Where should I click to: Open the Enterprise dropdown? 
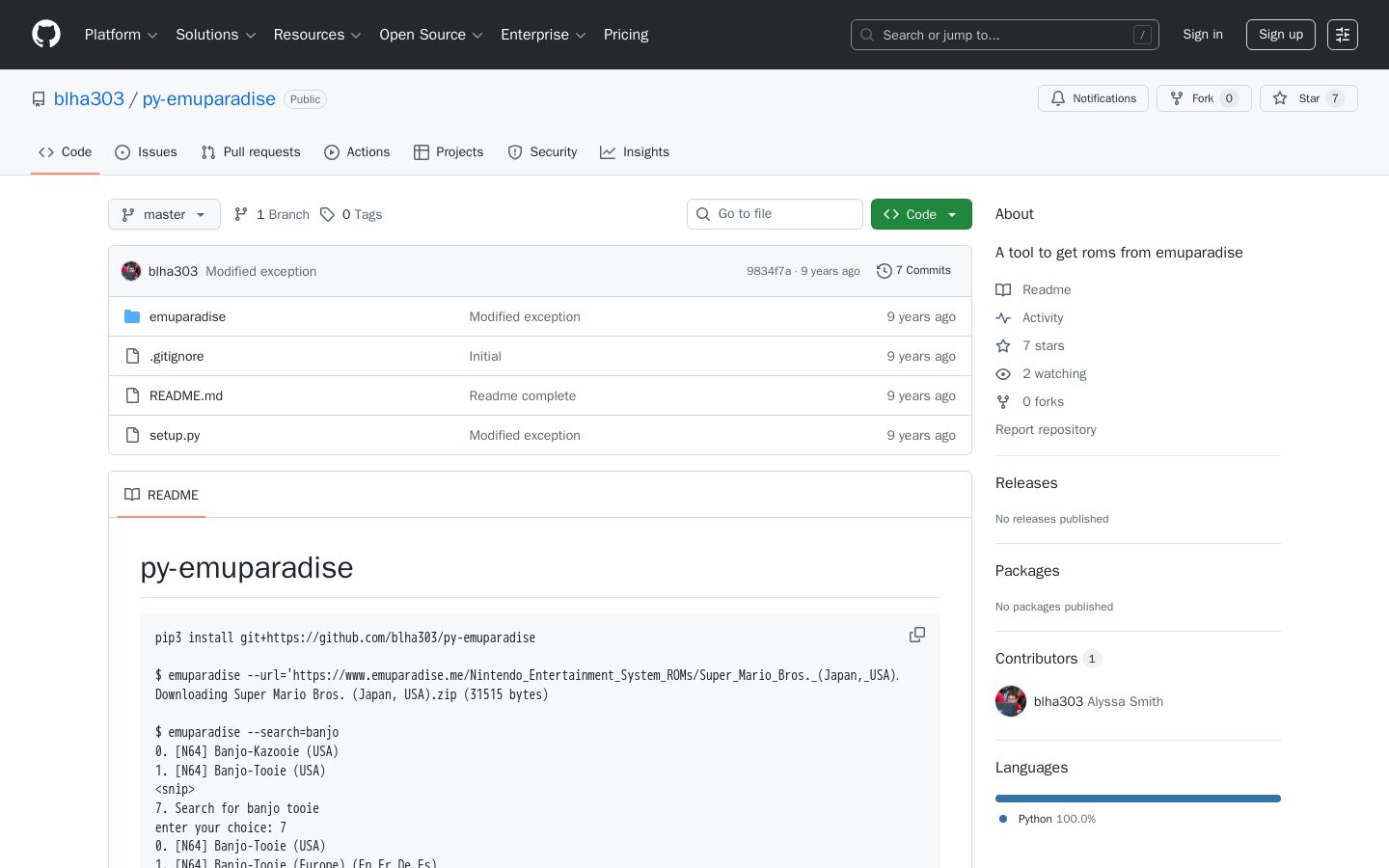(543, 35)
